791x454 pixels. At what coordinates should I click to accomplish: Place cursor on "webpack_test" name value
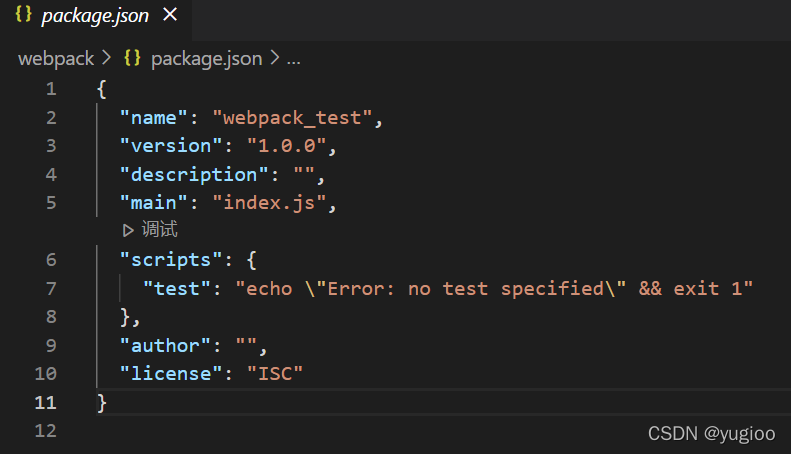292,118
